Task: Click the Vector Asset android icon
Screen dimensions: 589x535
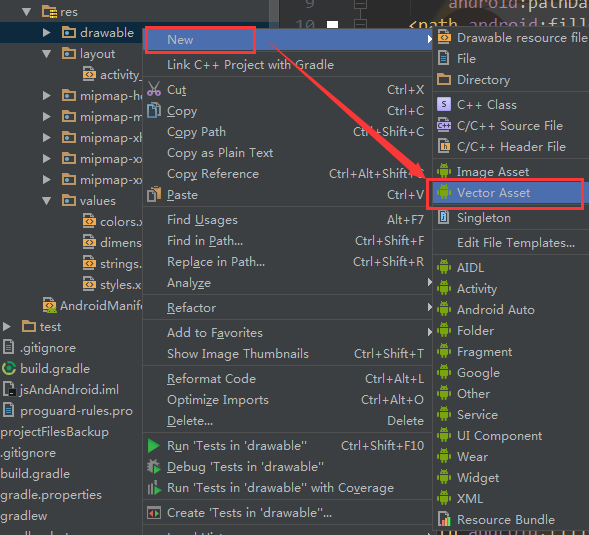Action: [x=444, y=192]
